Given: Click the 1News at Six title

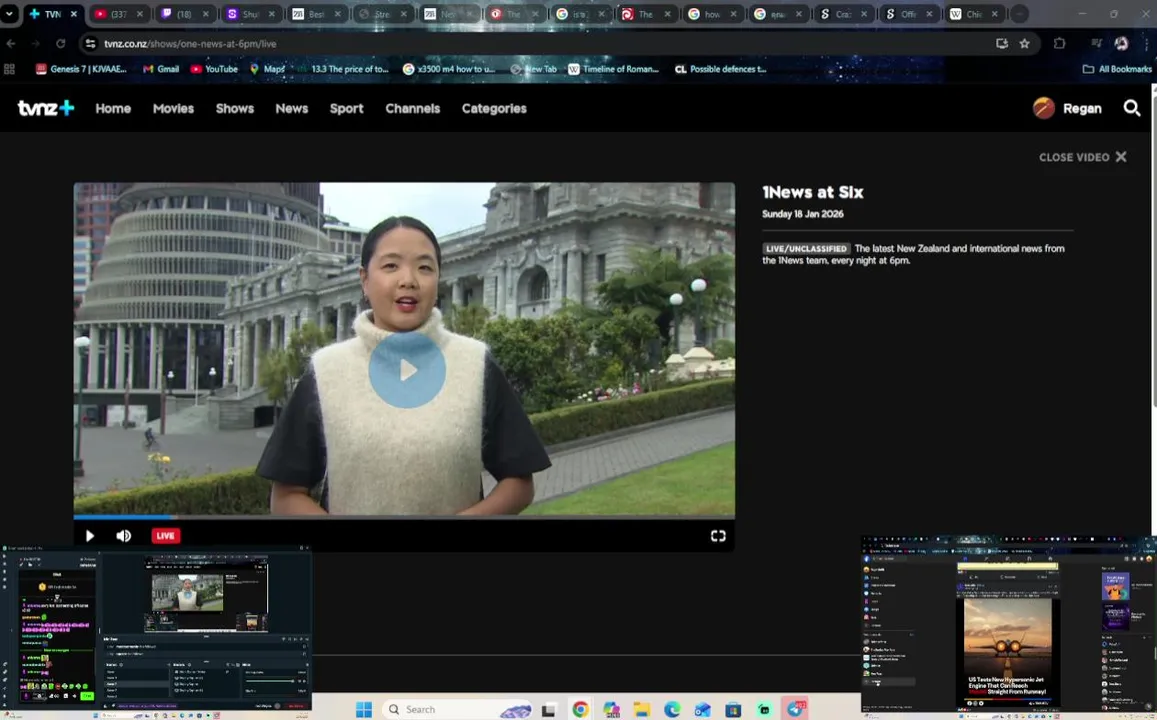Looking at the screenshot, I should pos(812,193).
